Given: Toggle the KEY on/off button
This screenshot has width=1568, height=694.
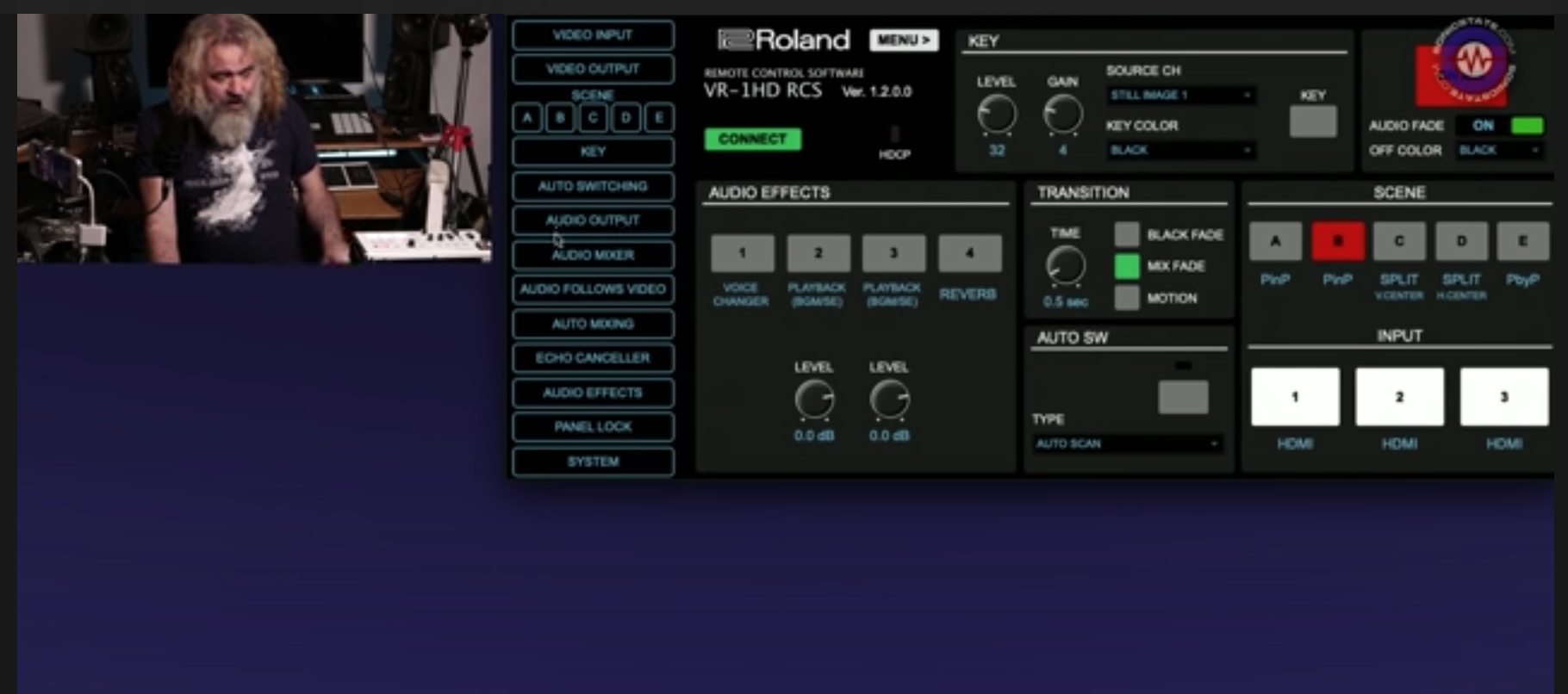Looking at the screenshot, I should 1313,121.
